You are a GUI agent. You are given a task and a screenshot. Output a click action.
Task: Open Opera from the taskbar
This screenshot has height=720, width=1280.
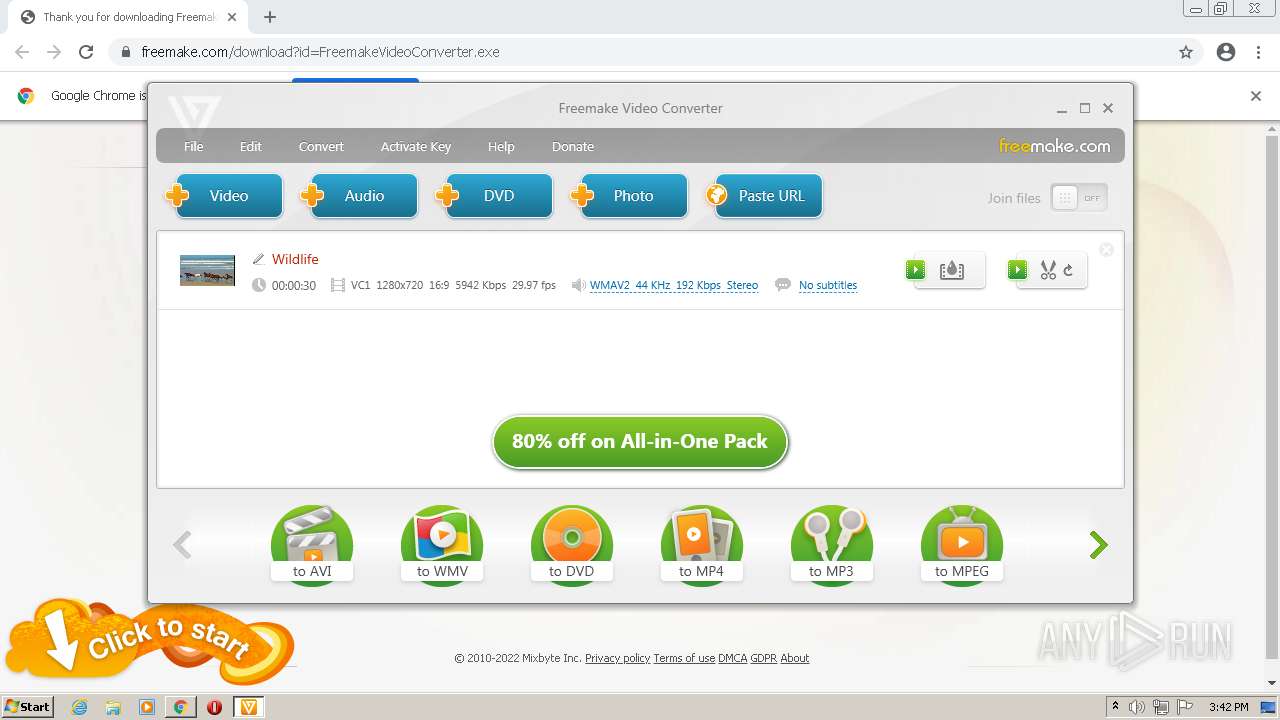214,707
